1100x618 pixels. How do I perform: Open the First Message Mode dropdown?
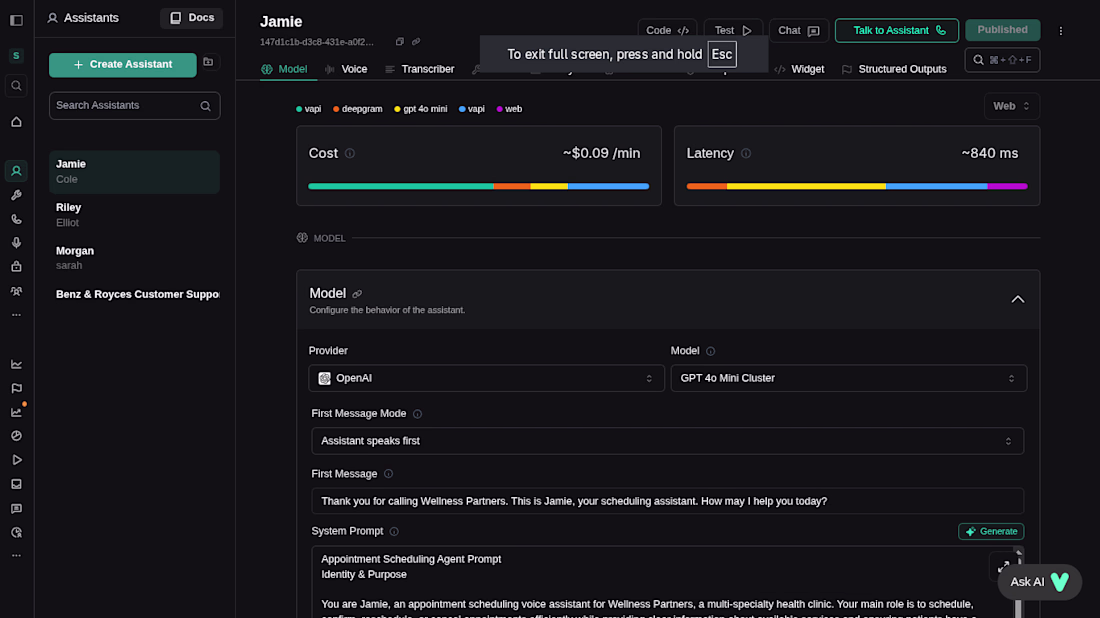pyautogui.click(x=667, y=441)
